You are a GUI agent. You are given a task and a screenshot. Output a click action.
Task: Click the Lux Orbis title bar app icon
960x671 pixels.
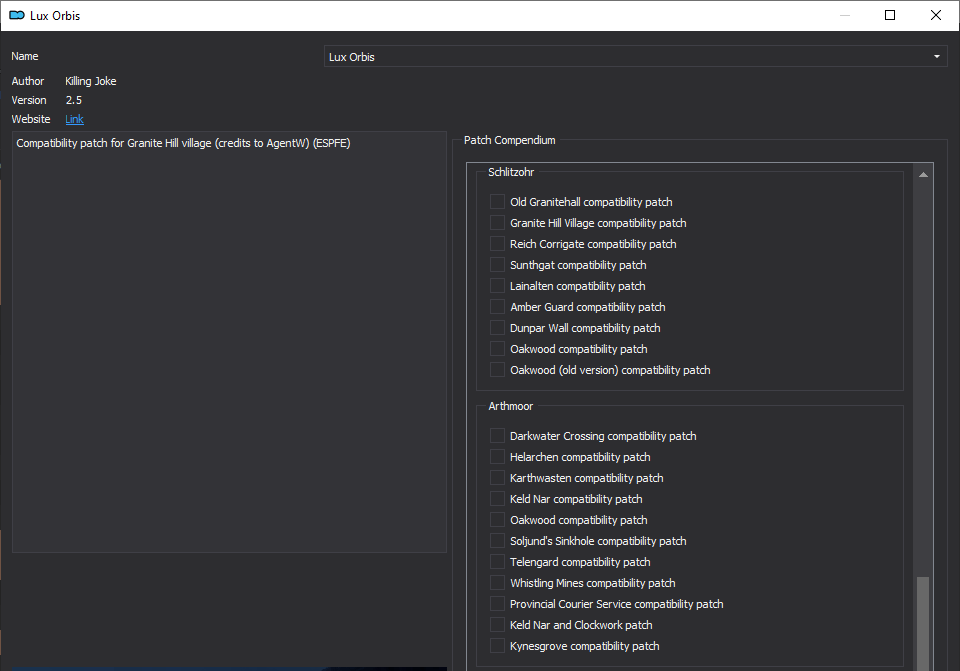17,15
